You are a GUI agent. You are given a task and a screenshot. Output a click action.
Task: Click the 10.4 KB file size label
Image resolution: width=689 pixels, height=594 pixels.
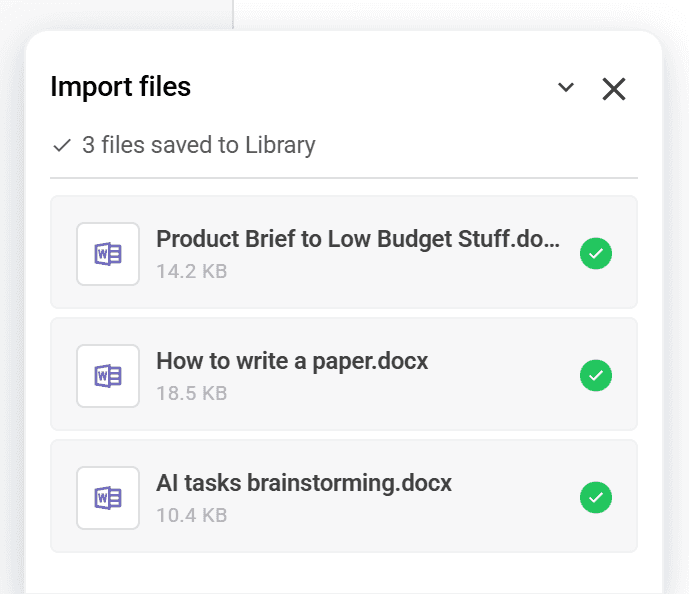(192, 515)
